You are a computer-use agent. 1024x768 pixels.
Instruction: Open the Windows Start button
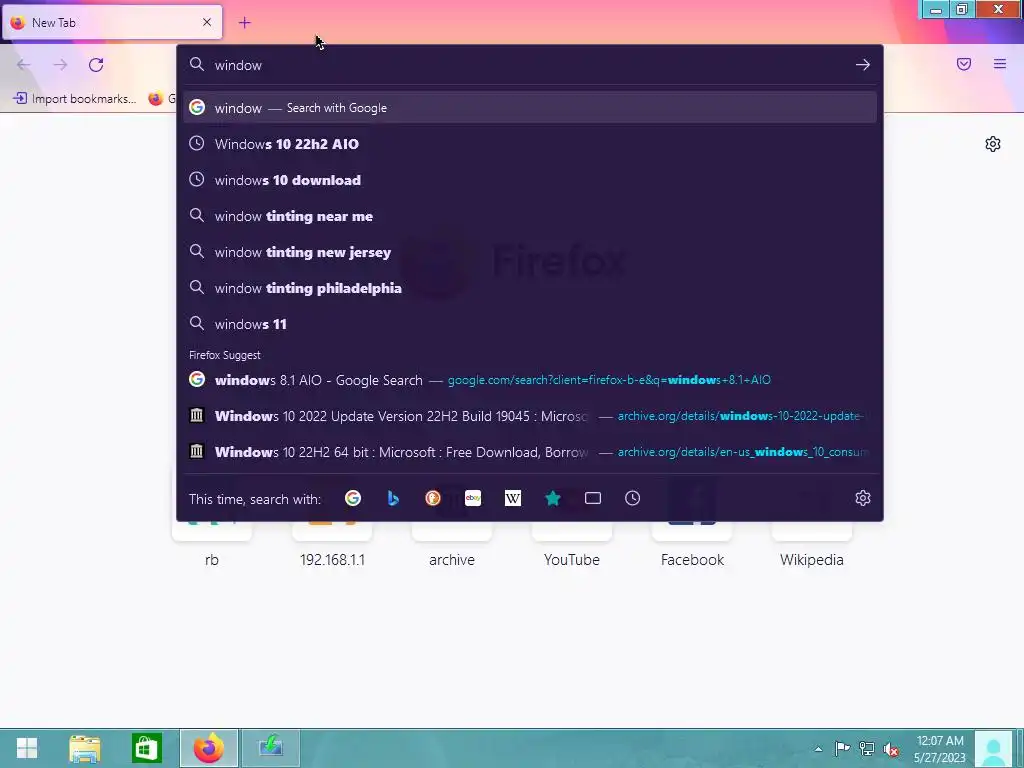[x=27, y=748]
